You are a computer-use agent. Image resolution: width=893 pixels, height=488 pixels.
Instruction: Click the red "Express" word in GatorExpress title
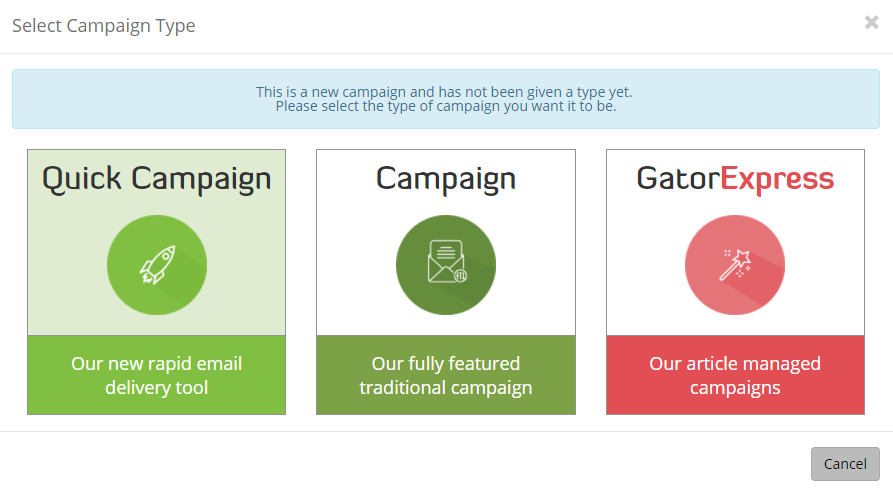[x=777, y=179]
